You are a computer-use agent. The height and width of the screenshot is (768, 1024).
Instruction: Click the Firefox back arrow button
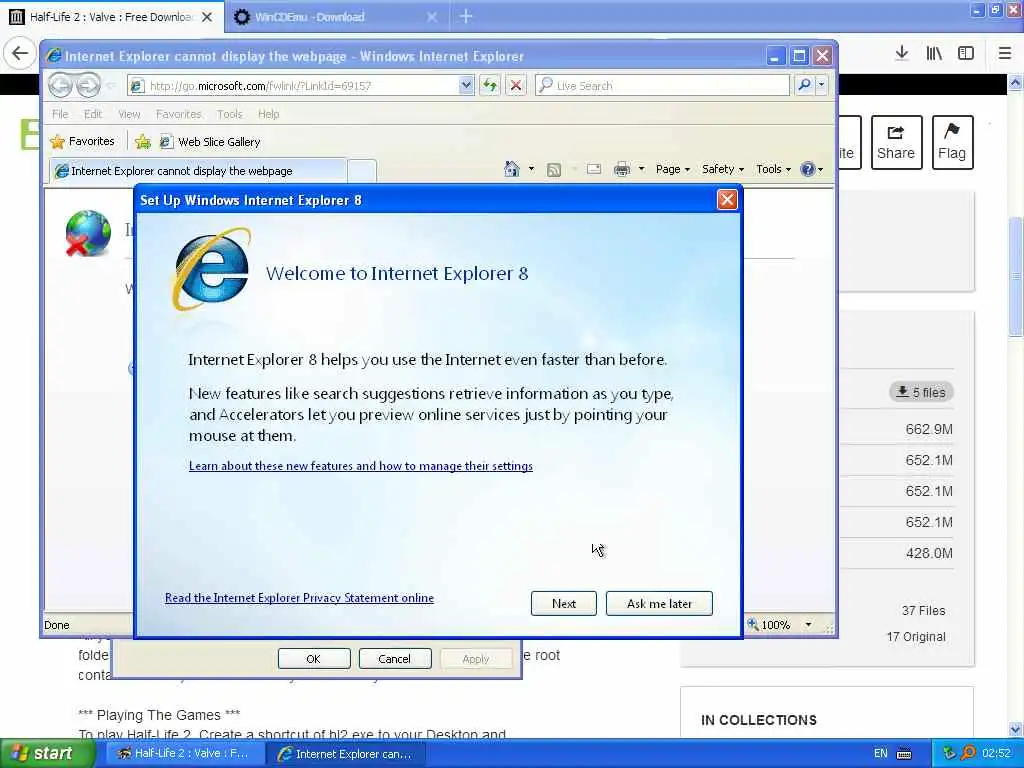pyautogui.click(x=20, y=53)
